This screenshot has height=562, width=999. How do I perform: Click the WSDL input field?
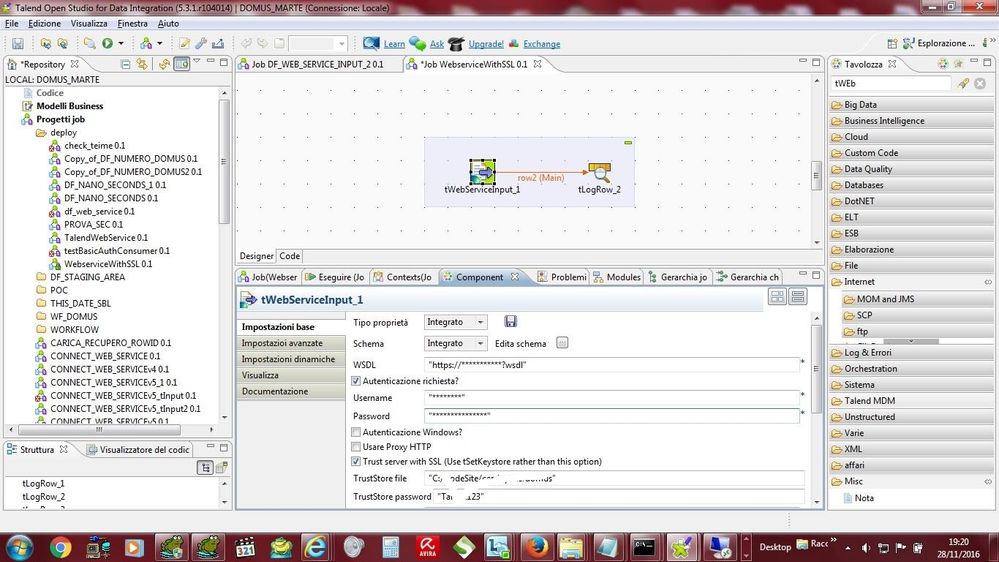tap(612, 365)
